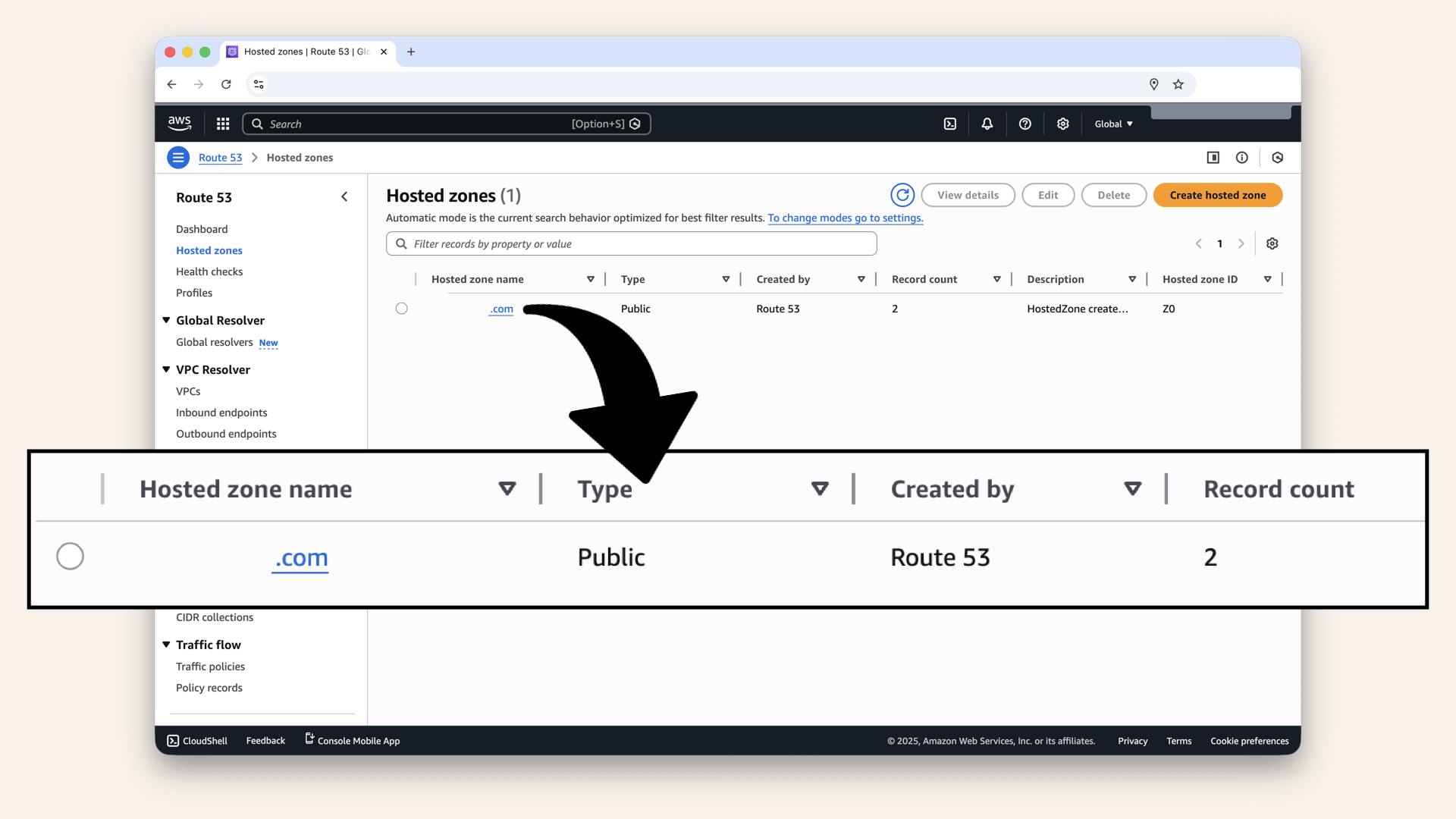Open the Route 53 breadcrumb link

click(x=220, y=158)
